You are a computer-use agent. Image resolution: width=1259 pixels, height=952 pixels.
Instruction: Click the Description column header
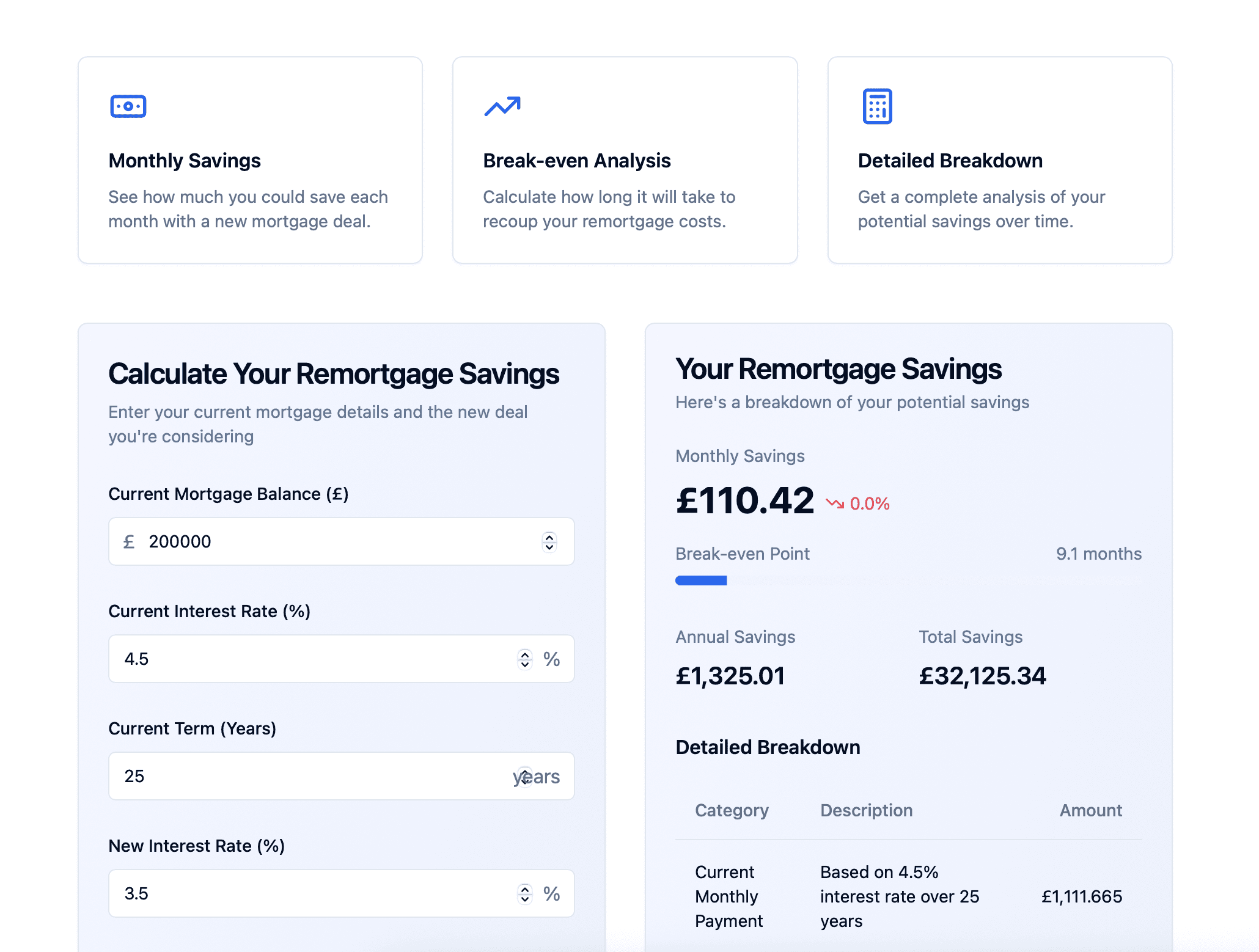[x=866, y=811]
